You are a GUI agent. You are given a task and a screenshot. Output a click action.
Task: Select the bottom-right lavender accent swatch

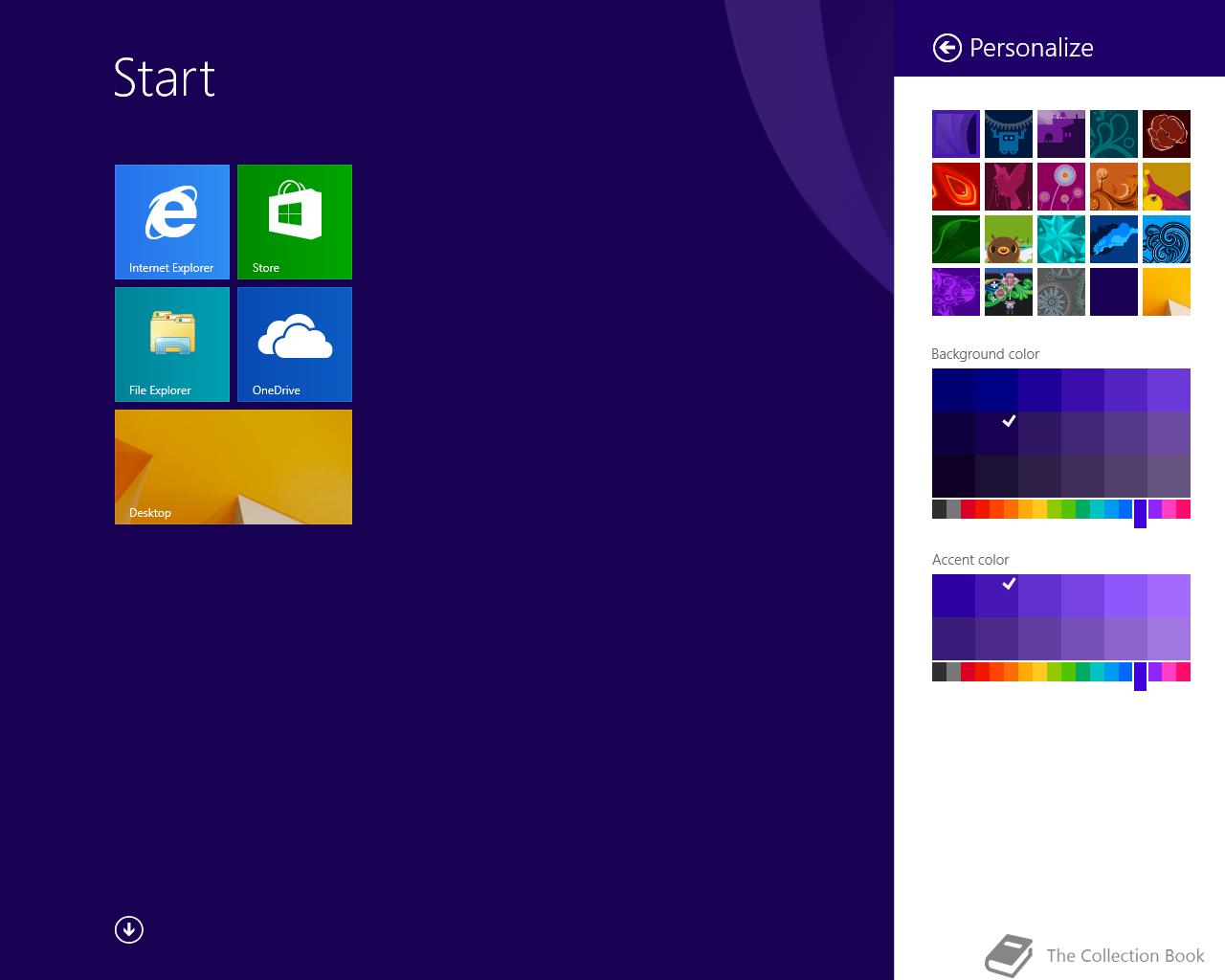pyautogui.click(x=1169, y=638)
